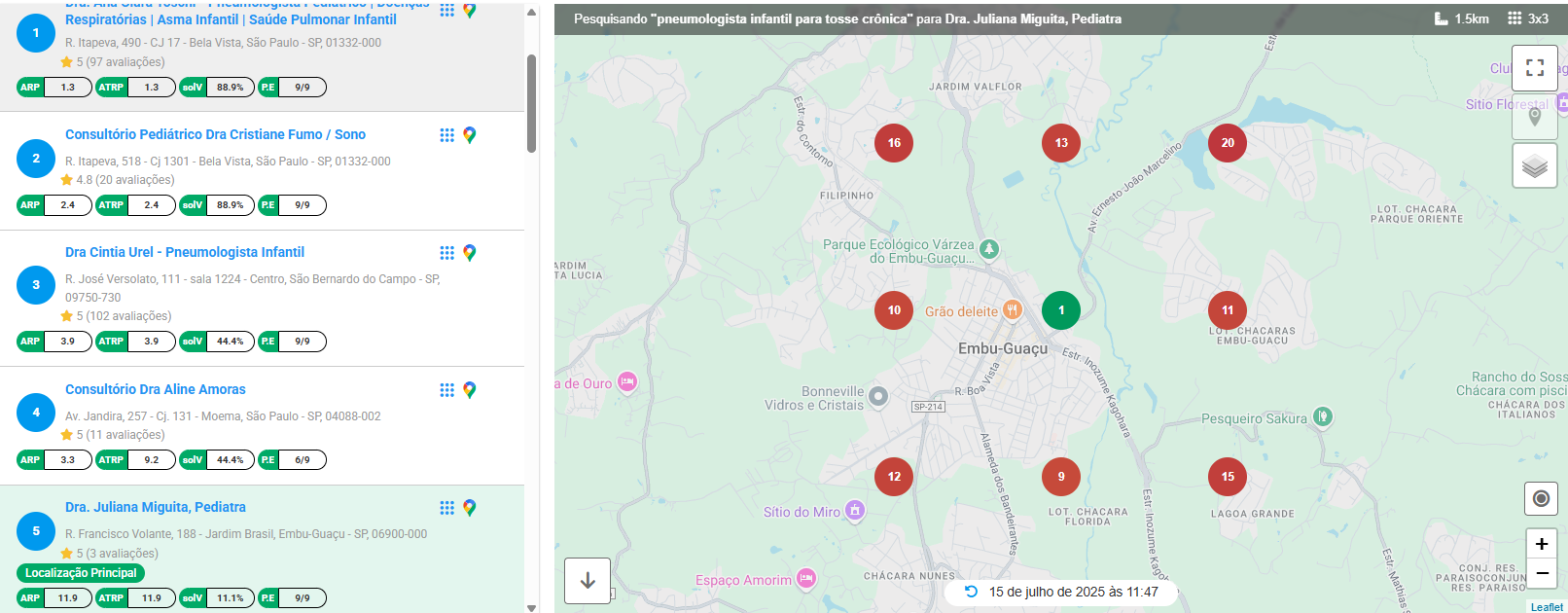This screenshot has height=613, width=1568.
Task: Zoom in on the map
Action: 1541,544
